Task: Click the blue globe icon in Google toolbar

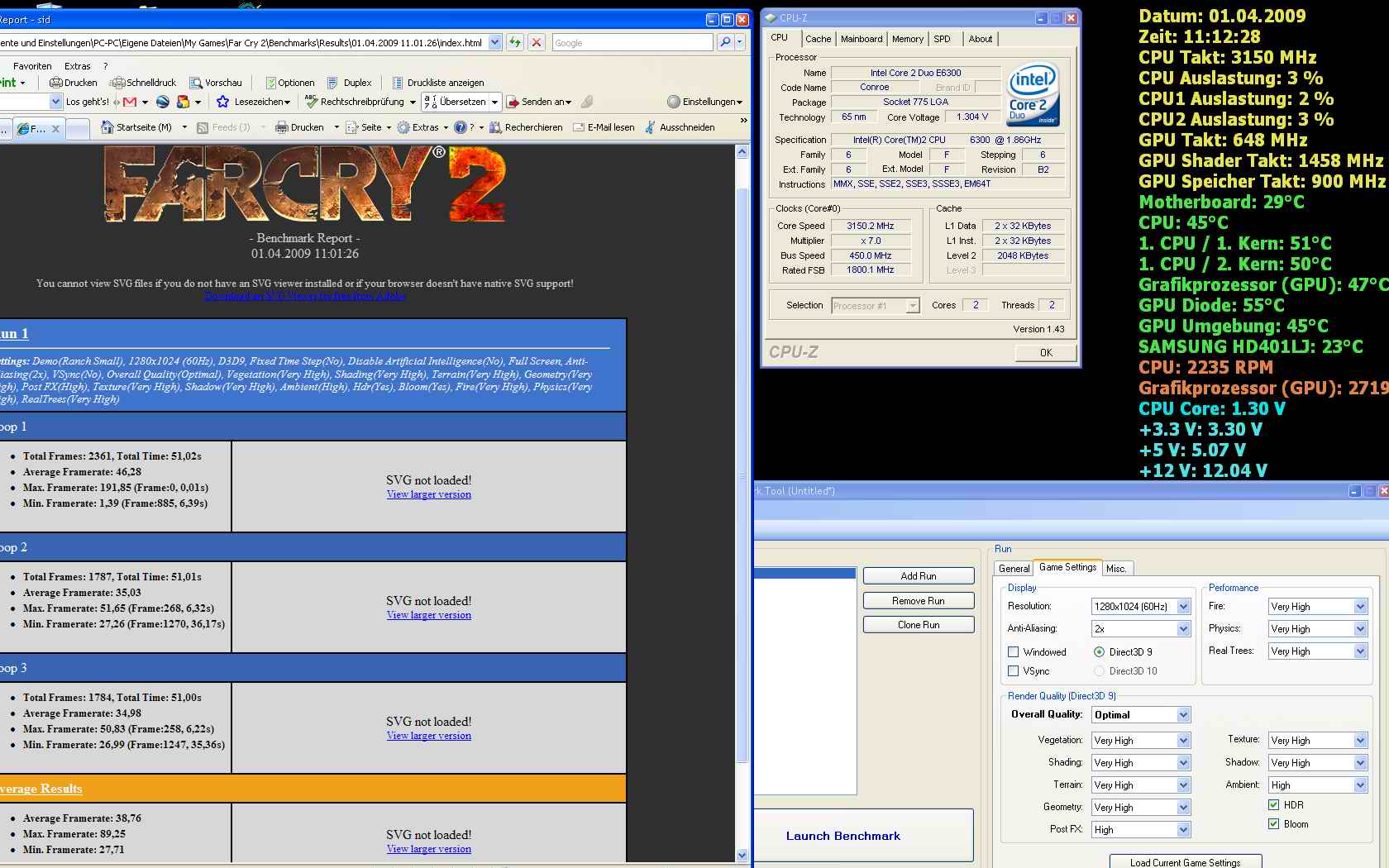Action: (163, 102)
